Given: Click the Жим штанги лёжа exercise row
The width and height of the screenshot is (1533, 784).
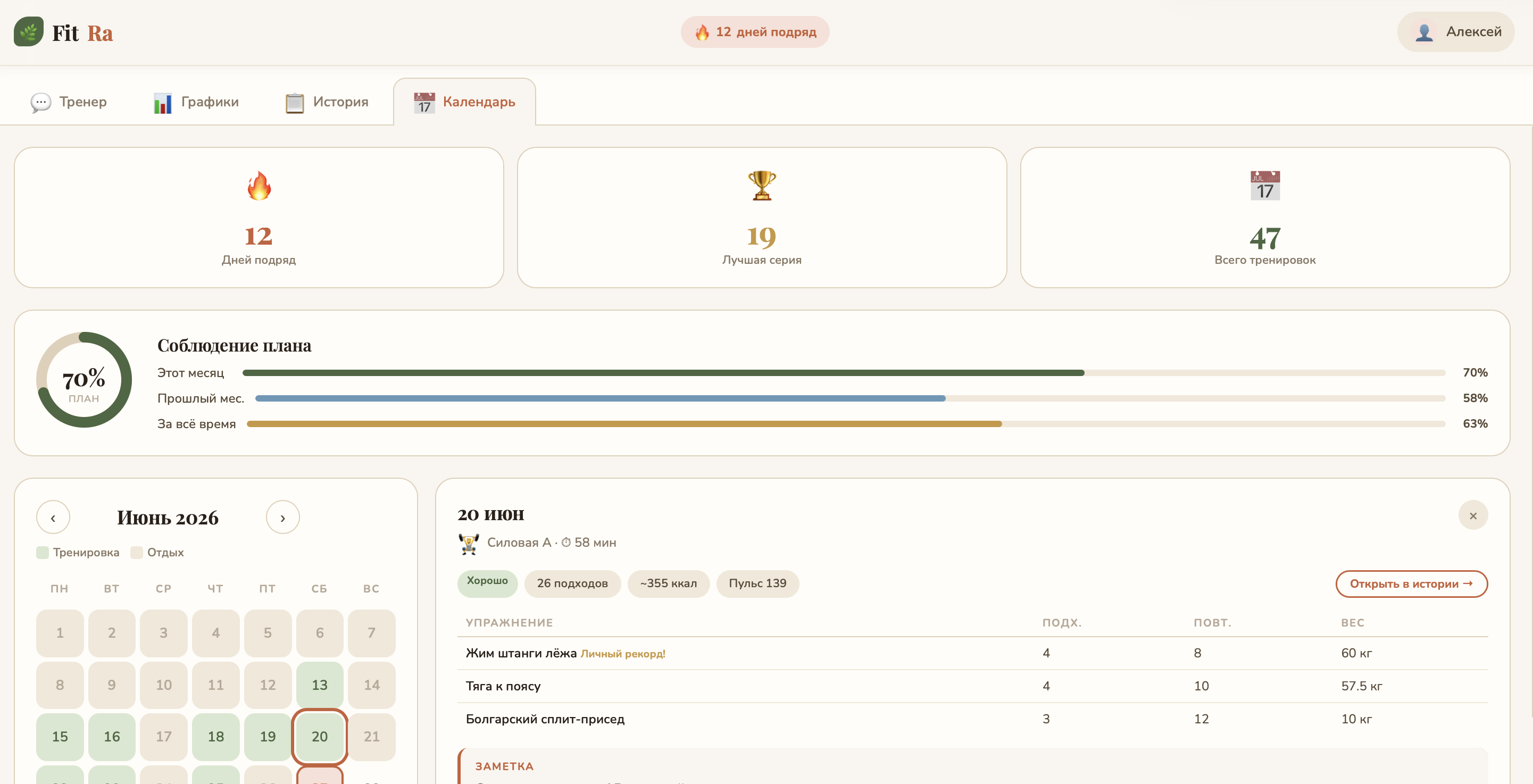Looking at the screenshot, I should [972, 654].
